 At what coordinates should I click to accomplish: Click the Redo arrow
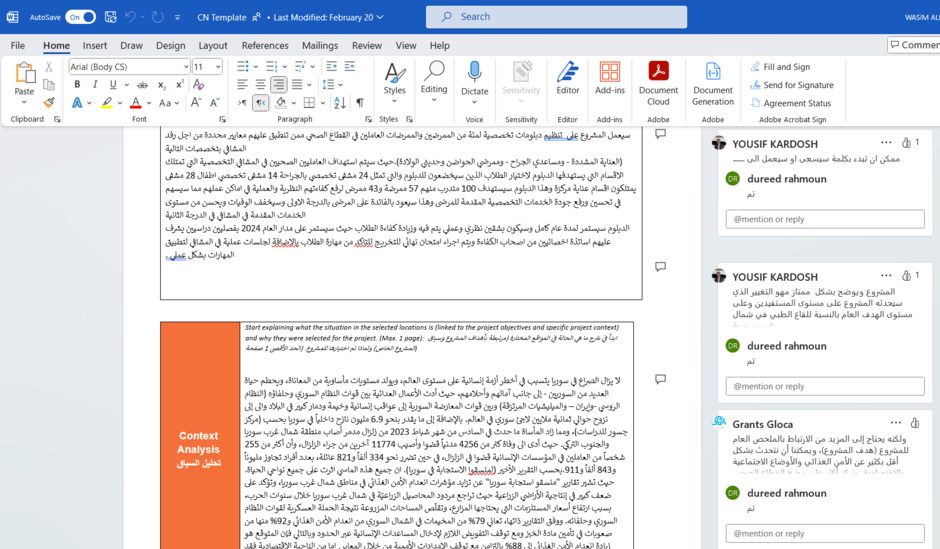(158, 17)
